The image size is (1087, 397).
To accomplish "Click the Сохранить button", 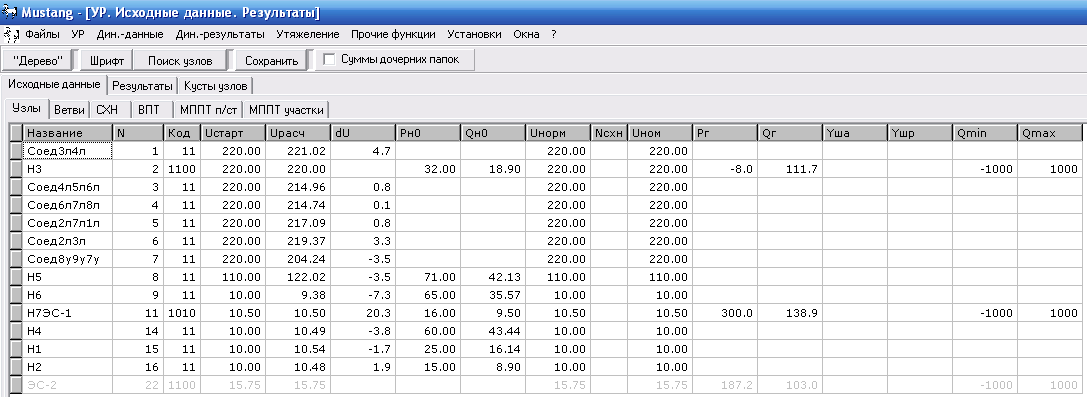I will point(271,60).
